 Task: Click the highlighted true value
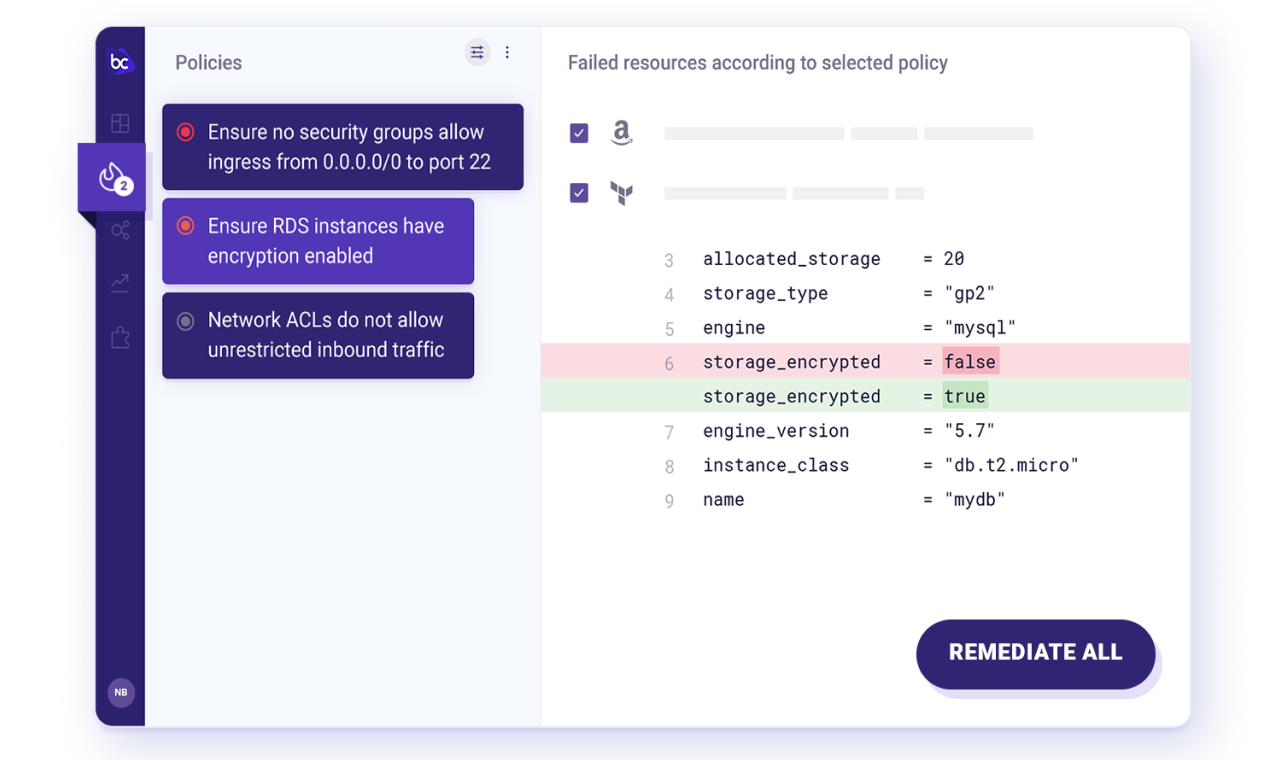click(965, 396)
